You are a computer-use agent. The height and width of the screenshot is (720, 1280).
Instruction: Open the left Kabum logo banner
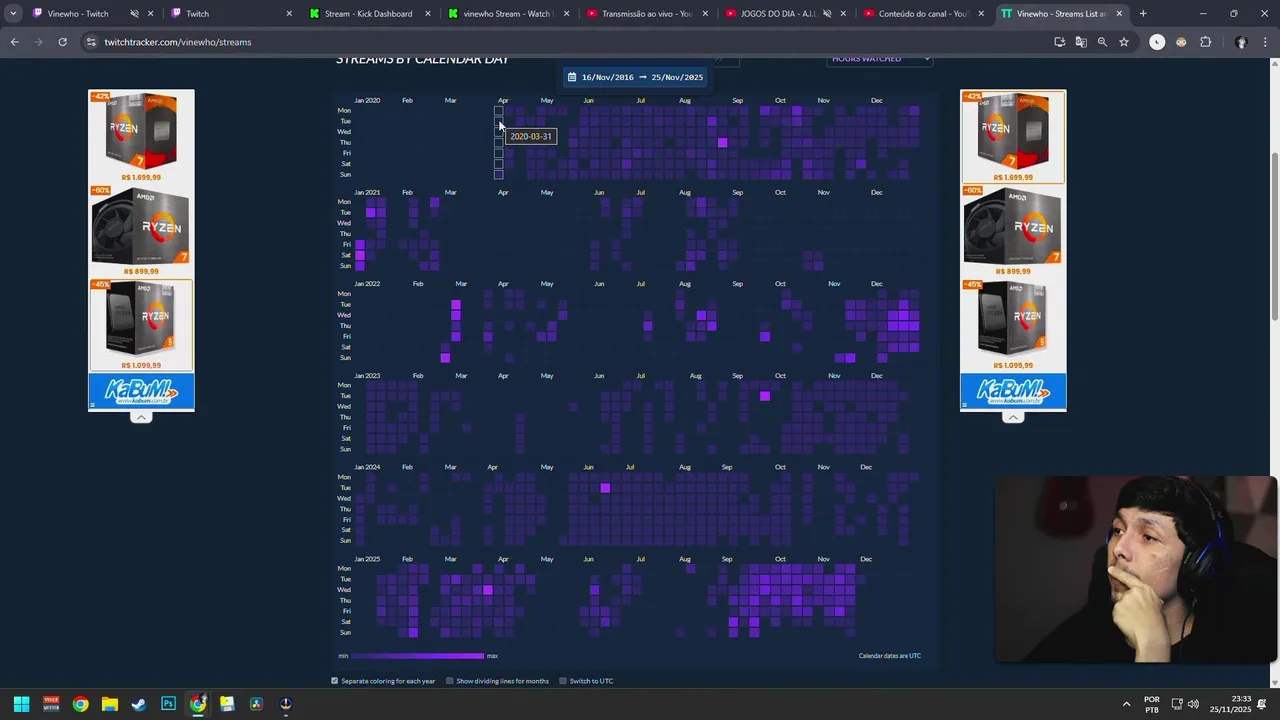coord(141,392)
